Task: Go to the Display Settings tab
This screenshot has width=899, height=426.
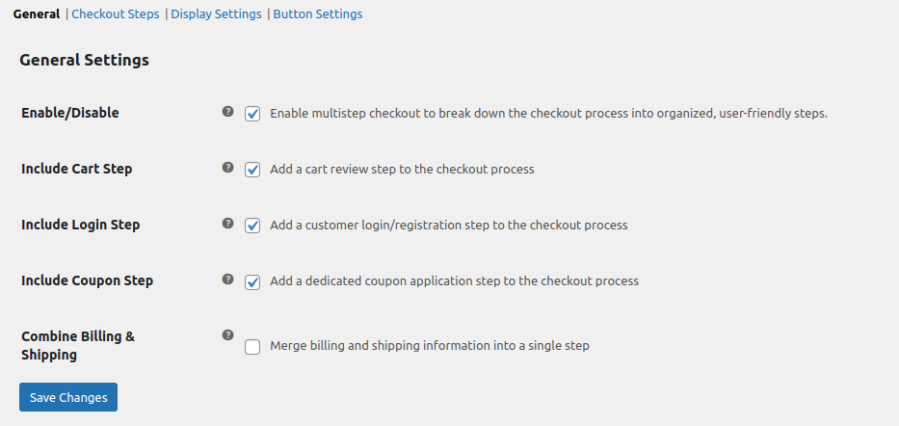Action: [x=216, y=14]
